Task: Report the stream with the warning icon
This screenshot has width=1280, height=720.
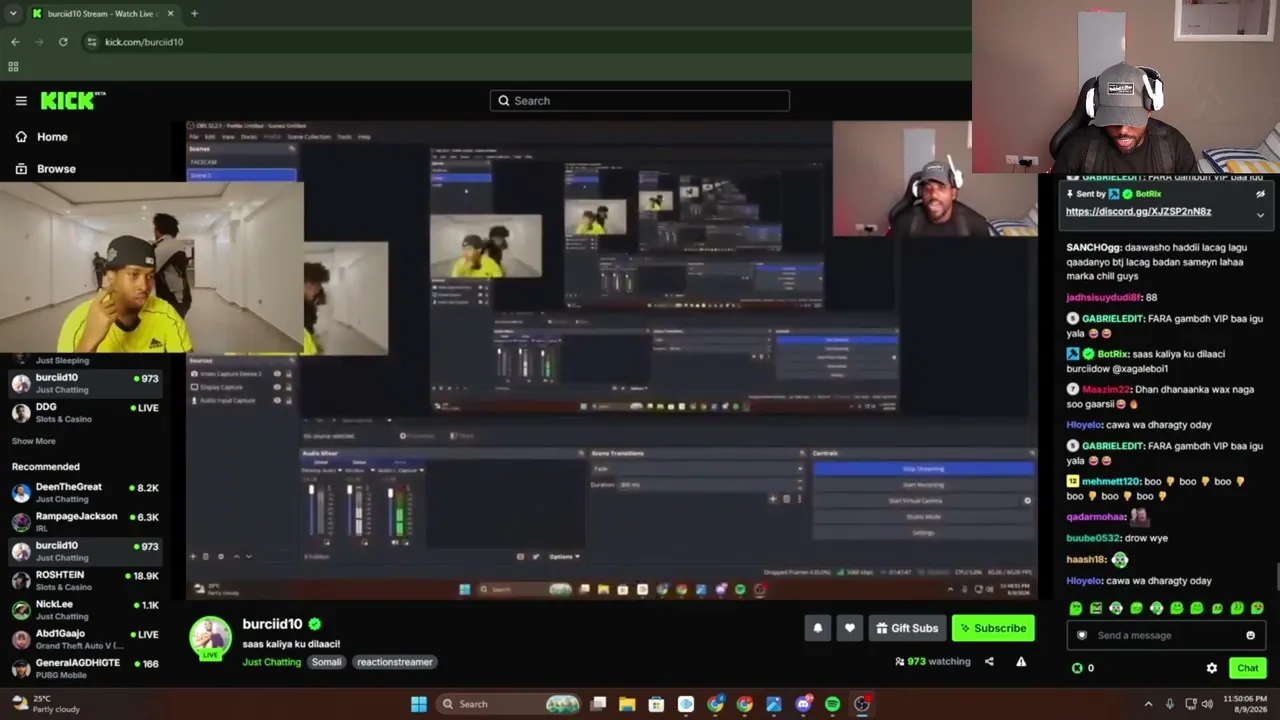Action: [x=1021, y=661]
